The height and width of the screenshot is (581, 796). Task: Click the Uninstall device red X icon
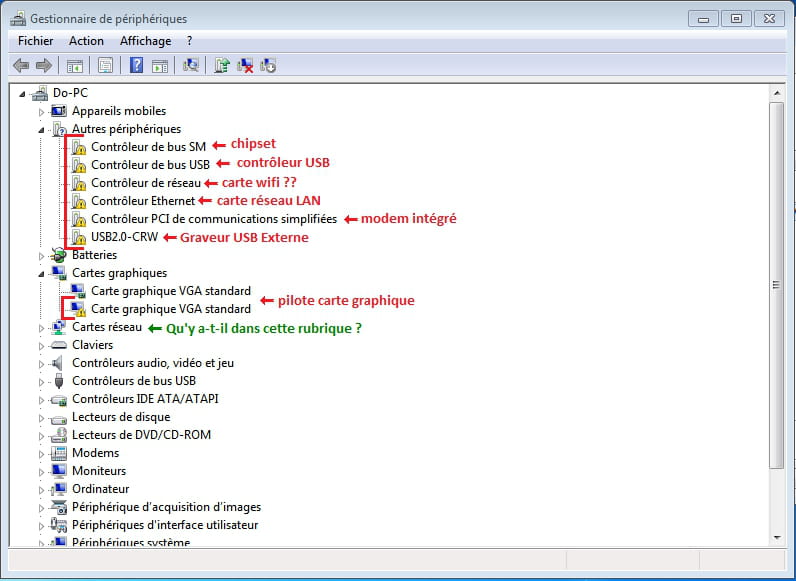pyautogui.click(x=245, y=66)
